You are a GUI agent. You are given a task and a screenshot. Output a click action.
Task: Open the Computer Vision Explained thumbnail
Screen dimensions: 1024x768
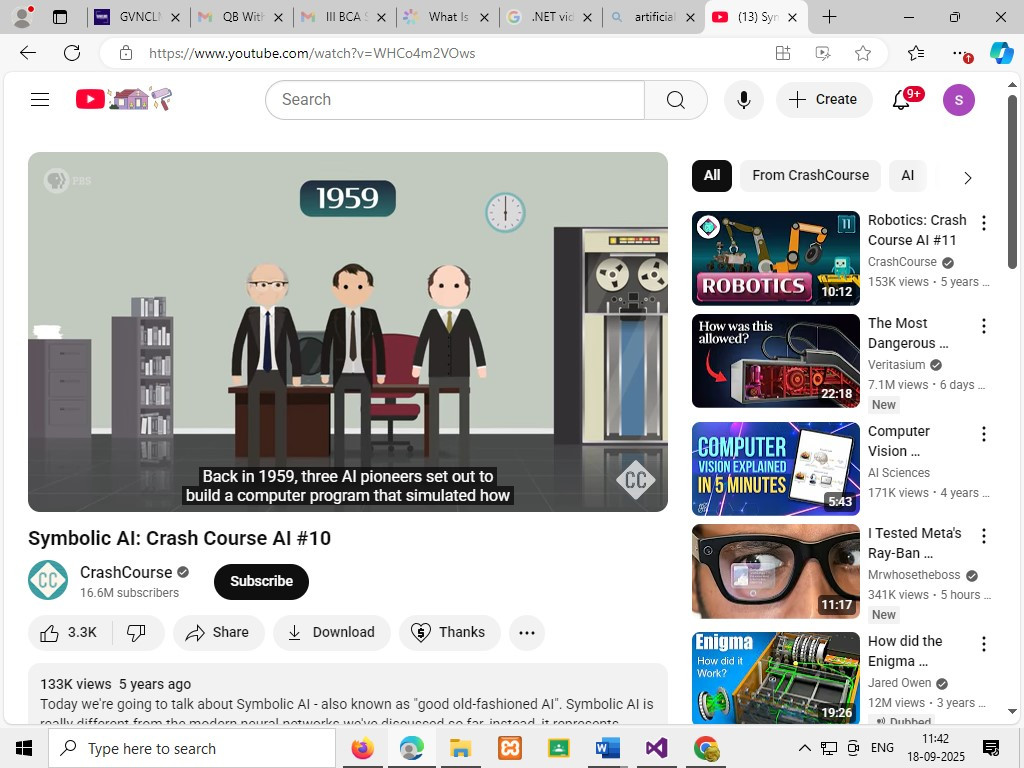775,469
